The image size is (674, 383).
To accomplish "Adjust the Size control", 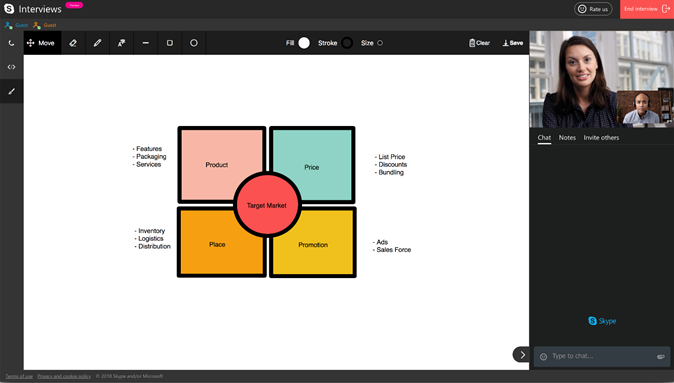I will [380, 43].
